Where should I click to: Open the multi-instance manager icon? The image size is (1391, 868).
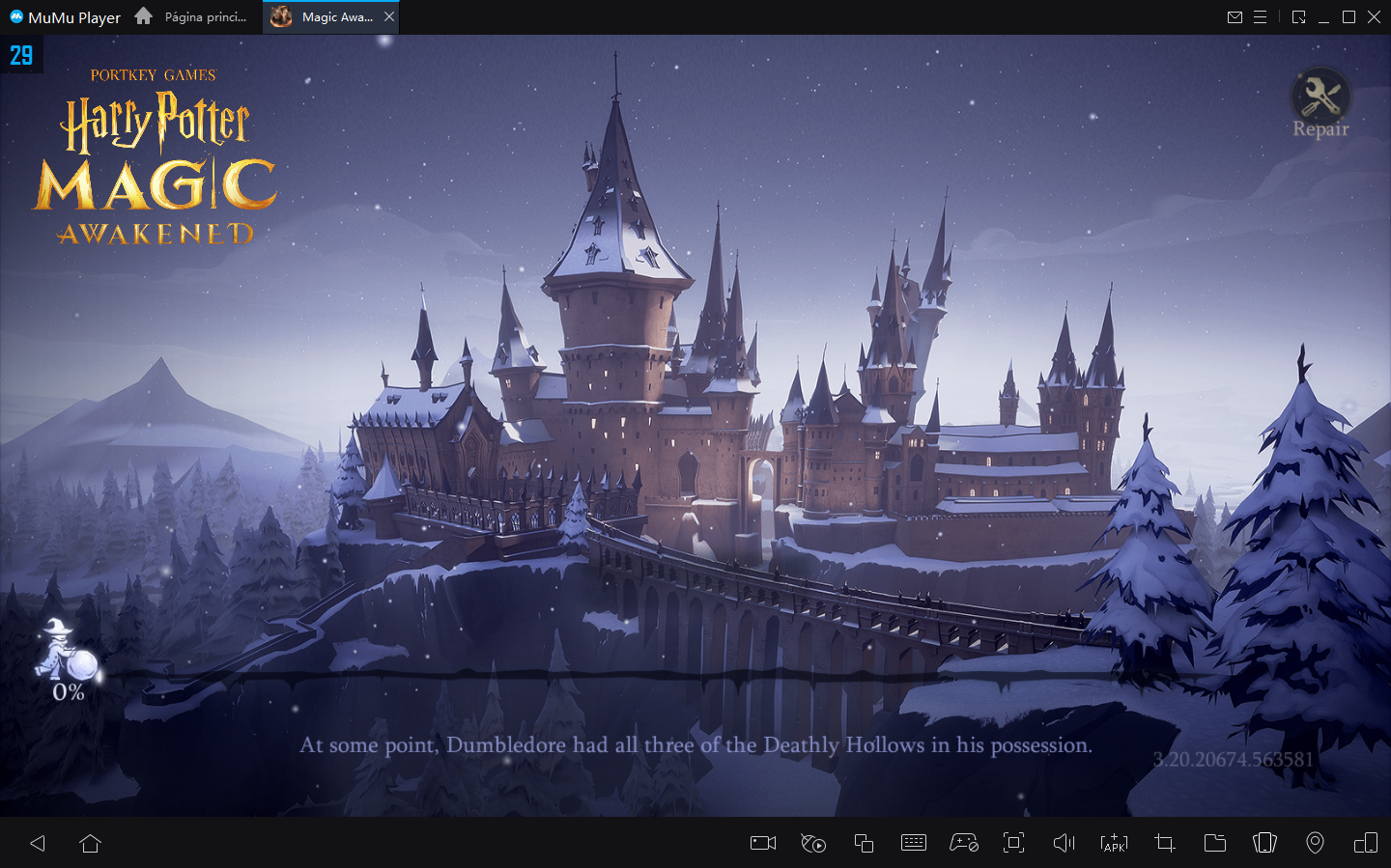click(864, 843)
